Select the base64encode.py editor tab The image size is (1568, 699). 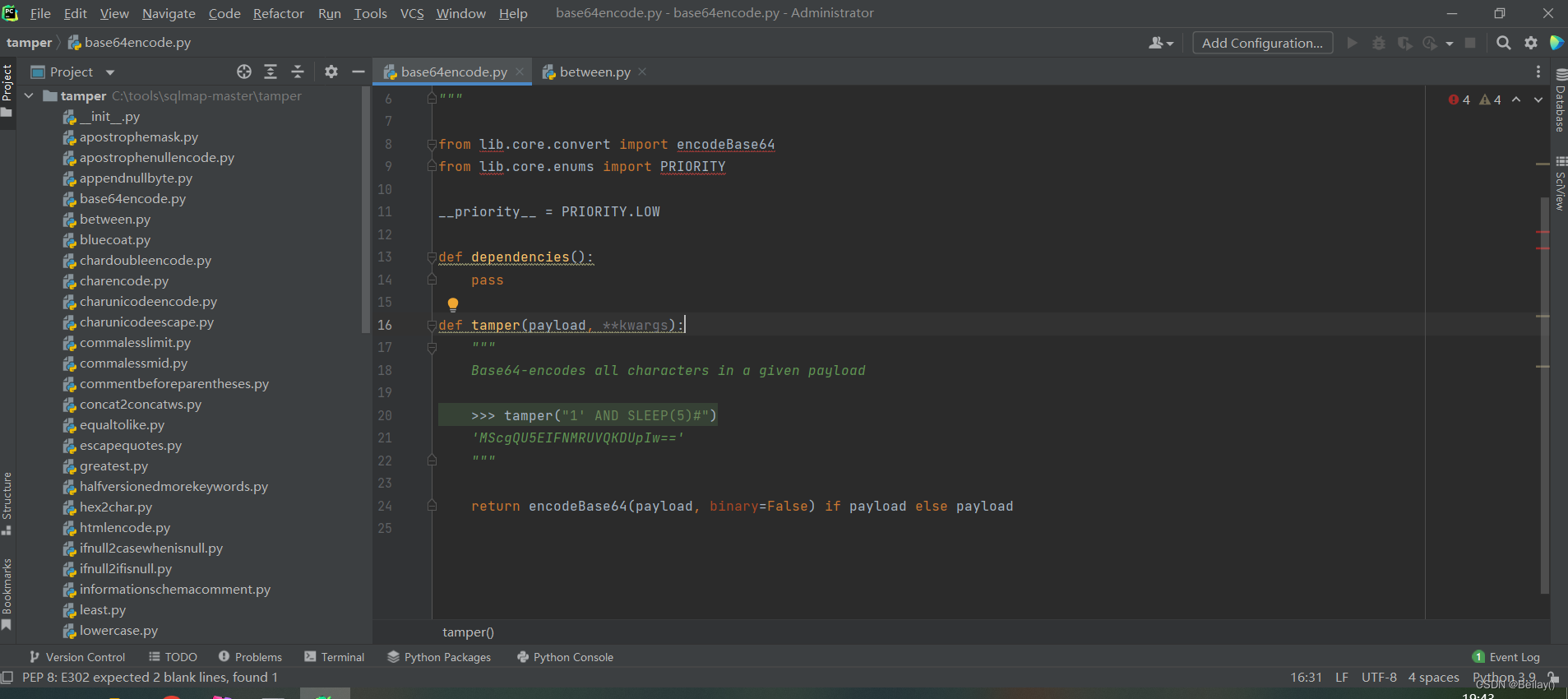click(x=454, y=72)
